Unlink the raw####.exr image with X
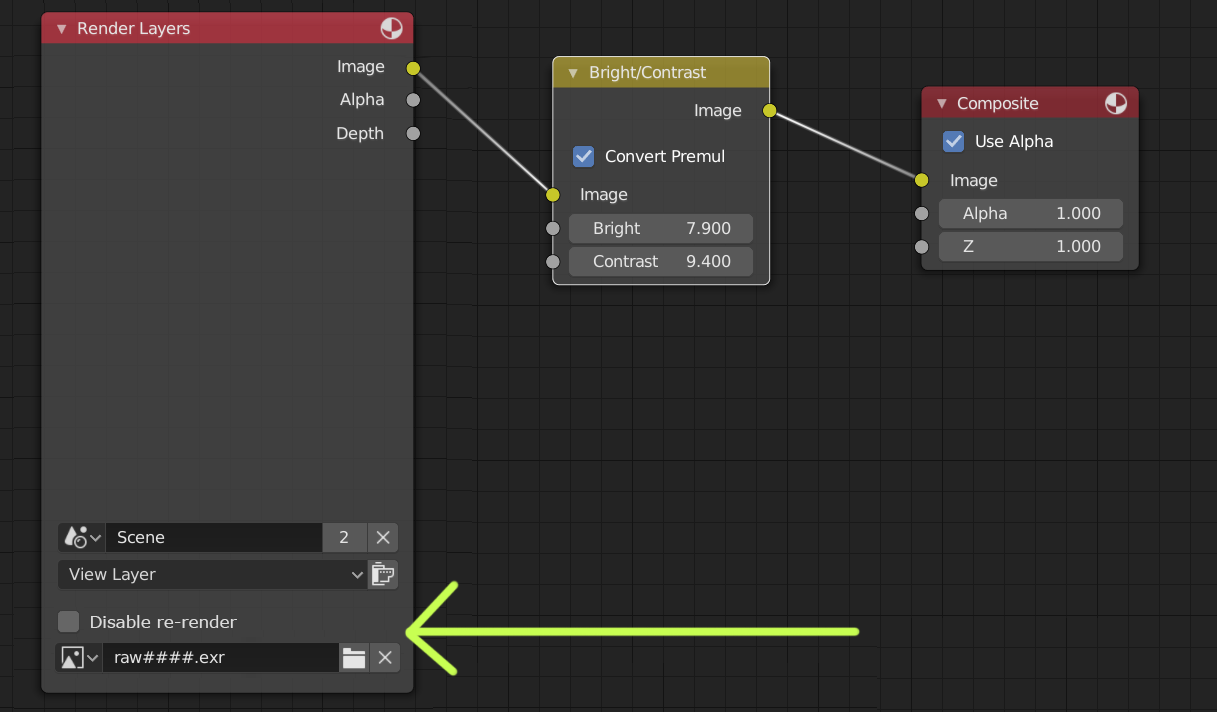Viewport: 1217px width, 712px height. point(385,657)
